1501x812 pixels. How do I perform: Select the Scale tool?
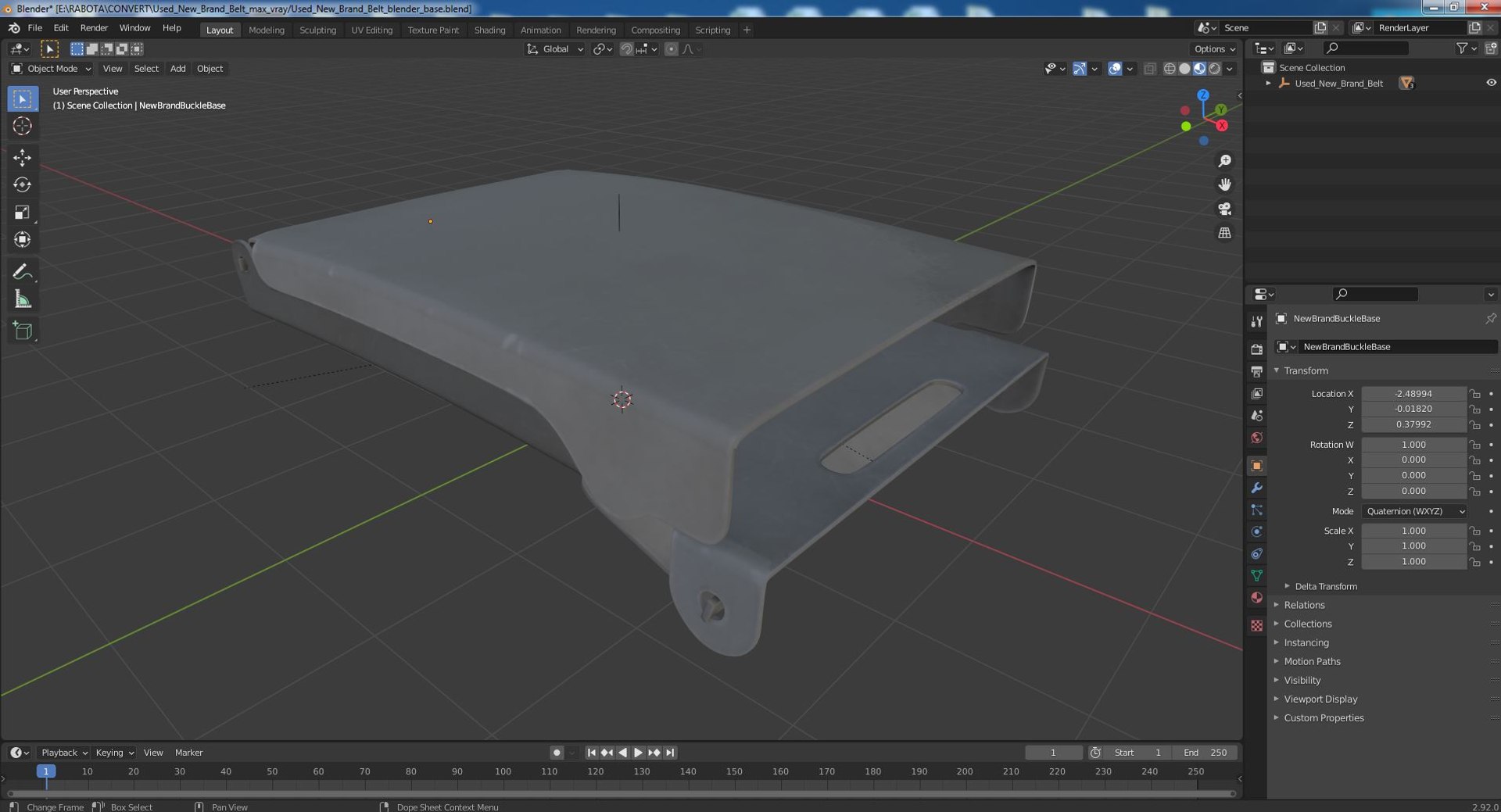(x=23, y=212)
